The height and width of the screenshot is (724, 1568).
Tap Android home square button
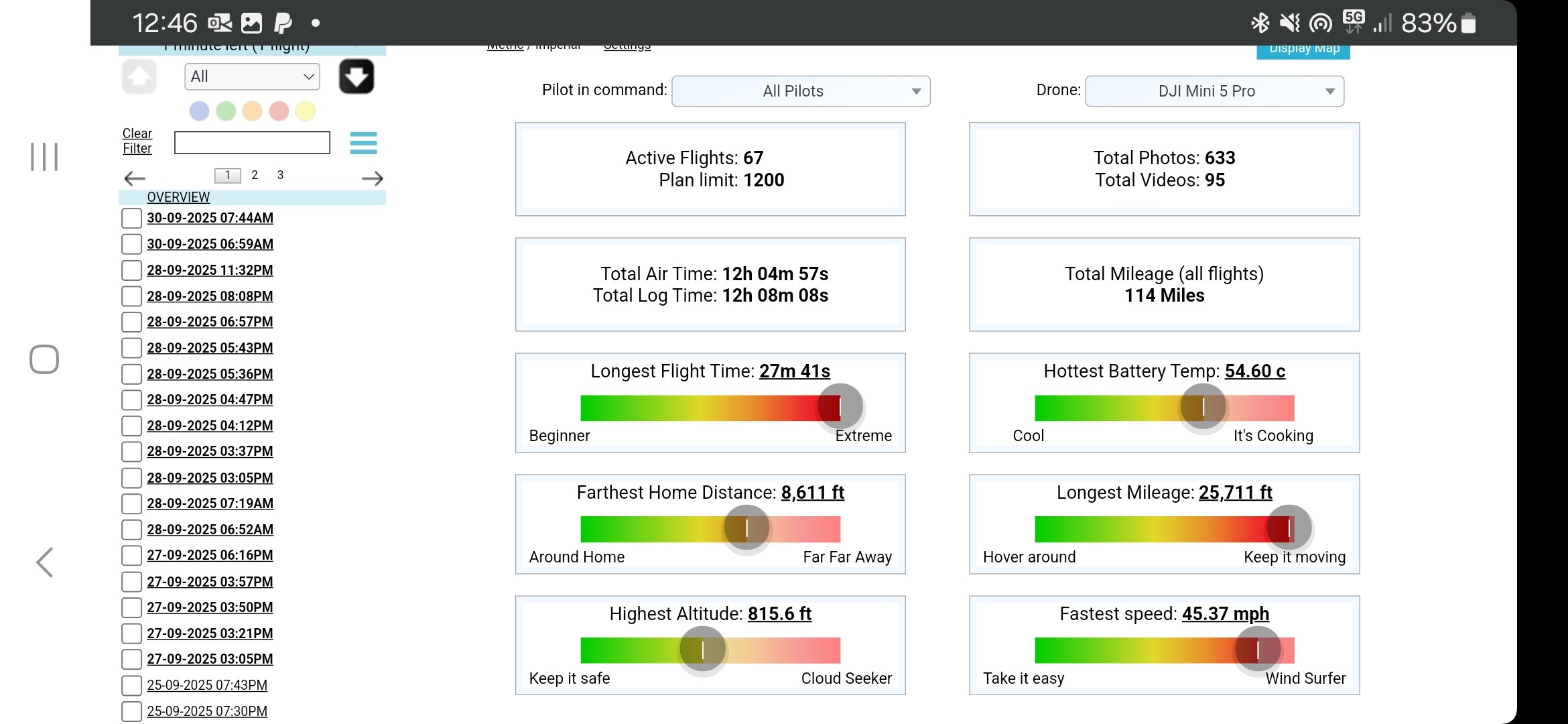[44, 359]
